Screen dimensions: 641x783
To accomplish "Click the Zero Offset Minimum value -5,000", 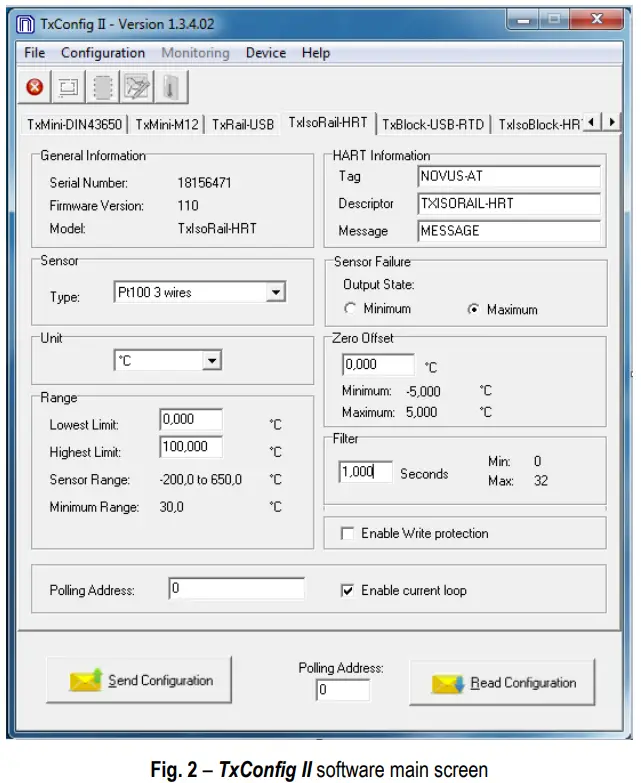I will (x=423, y=391).
